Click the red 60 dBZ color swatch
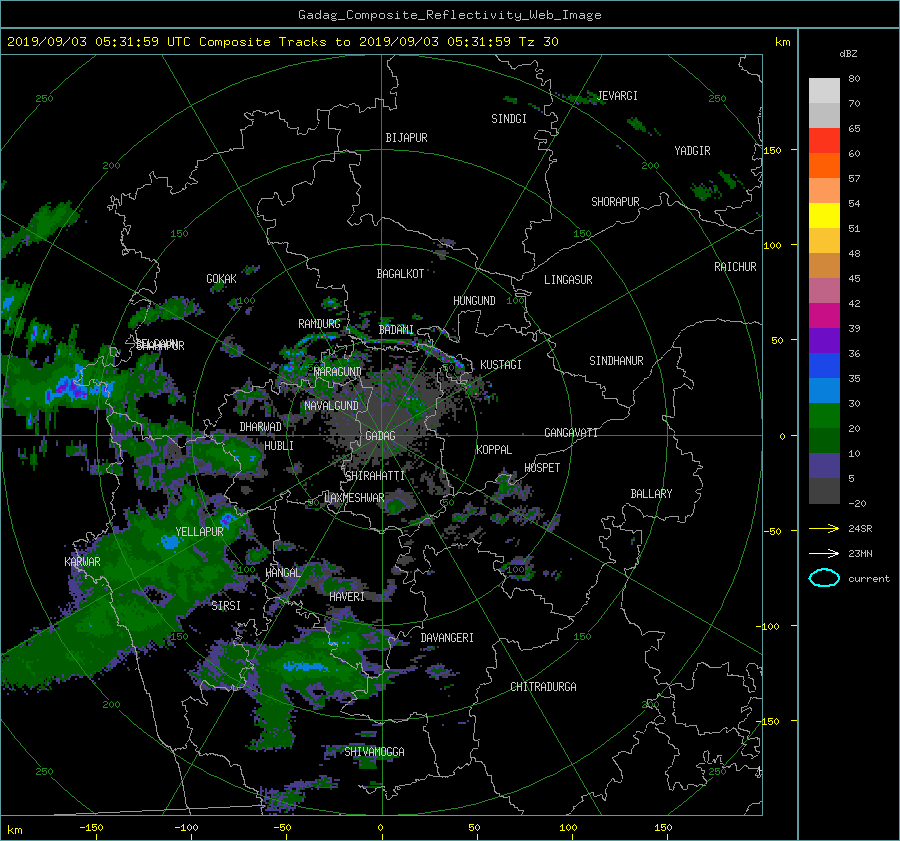This screenshot has width=900, height=841. point(824,141)
